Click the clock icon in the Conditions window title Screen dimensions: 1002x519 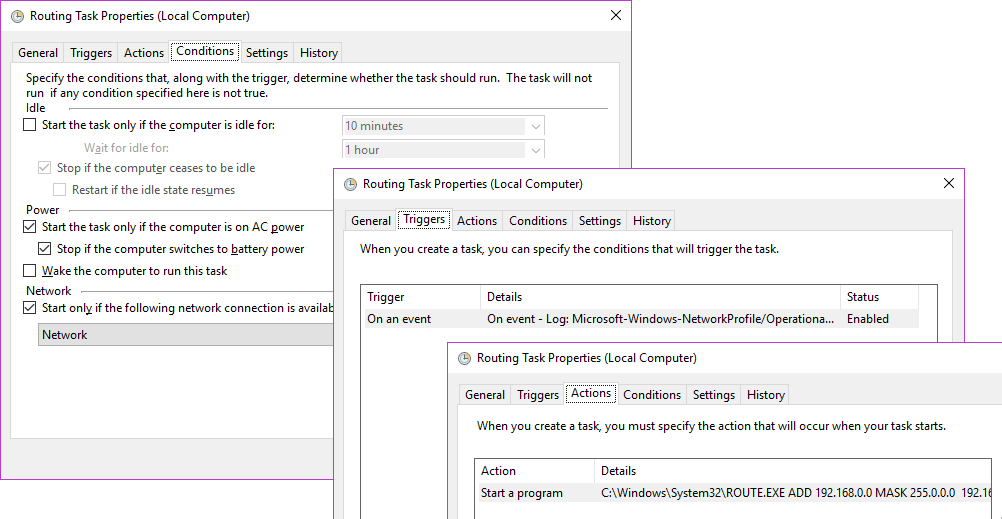(x=16, y=16)
